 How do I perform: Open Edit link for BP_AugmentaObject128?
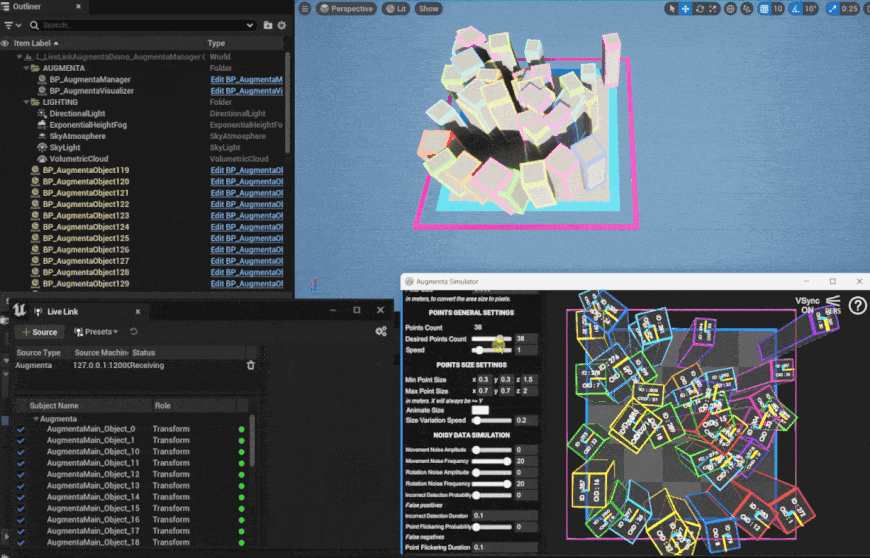pyautogui.click(x=246, y=272)
